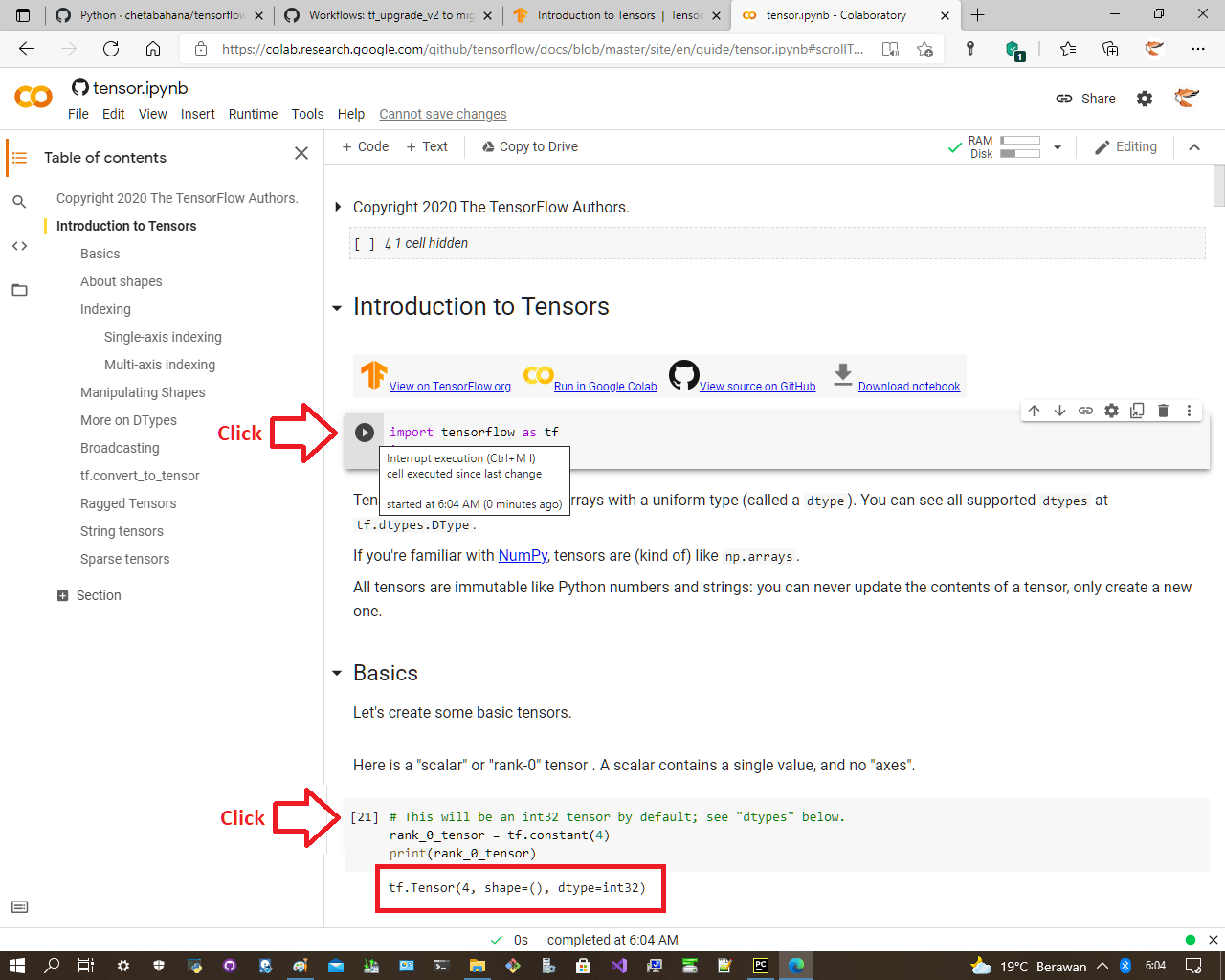Open browser settings and more menu
The height and width of the screenshot is (980, 1225).
(x=1198, y=49)
